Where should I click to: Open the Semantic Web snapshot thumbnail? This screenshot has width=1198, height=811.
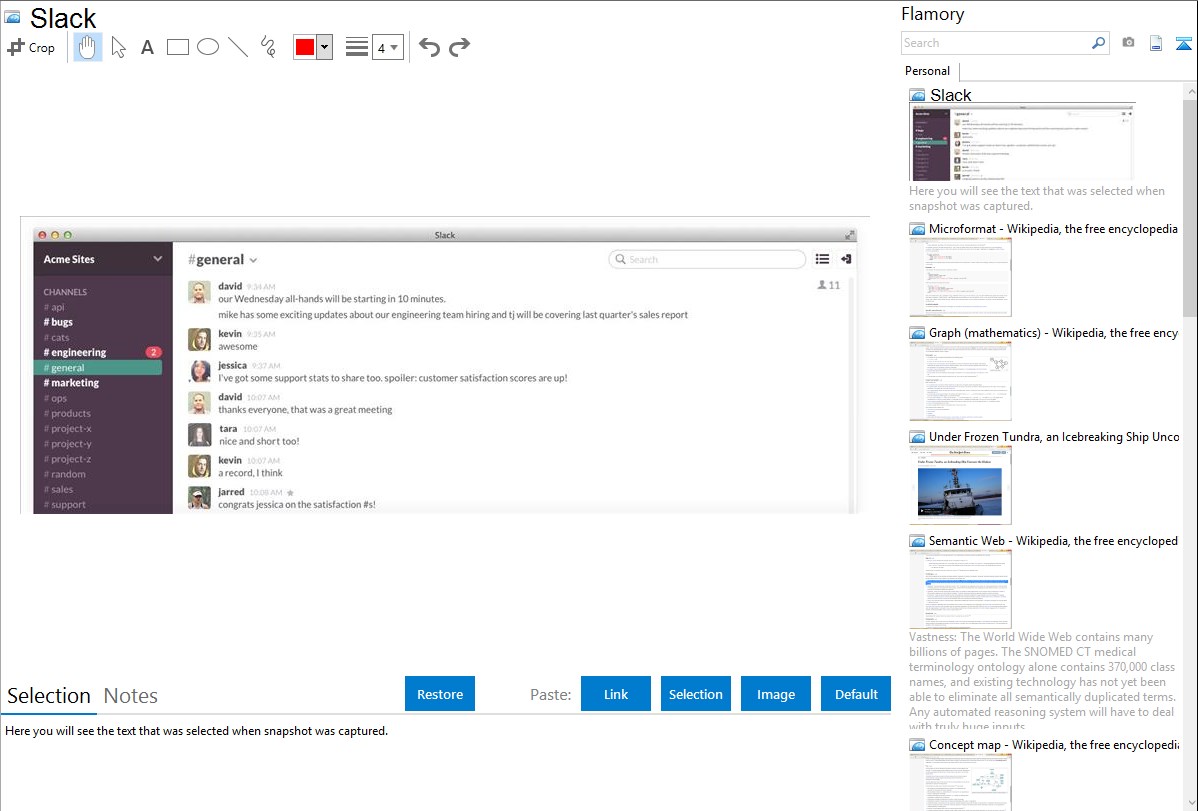(960, 589)
